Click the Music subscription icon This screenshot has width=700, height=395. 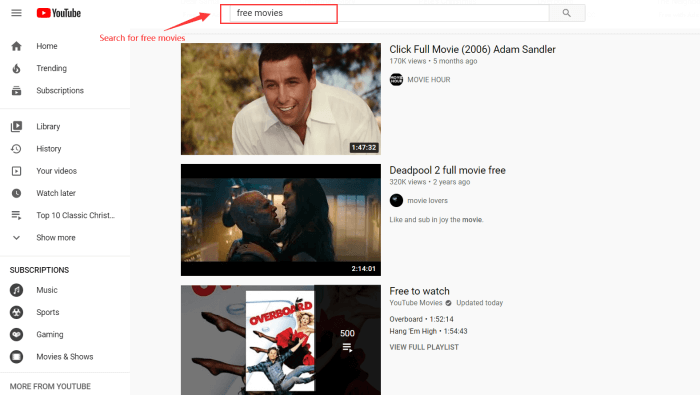coord(17,290)
